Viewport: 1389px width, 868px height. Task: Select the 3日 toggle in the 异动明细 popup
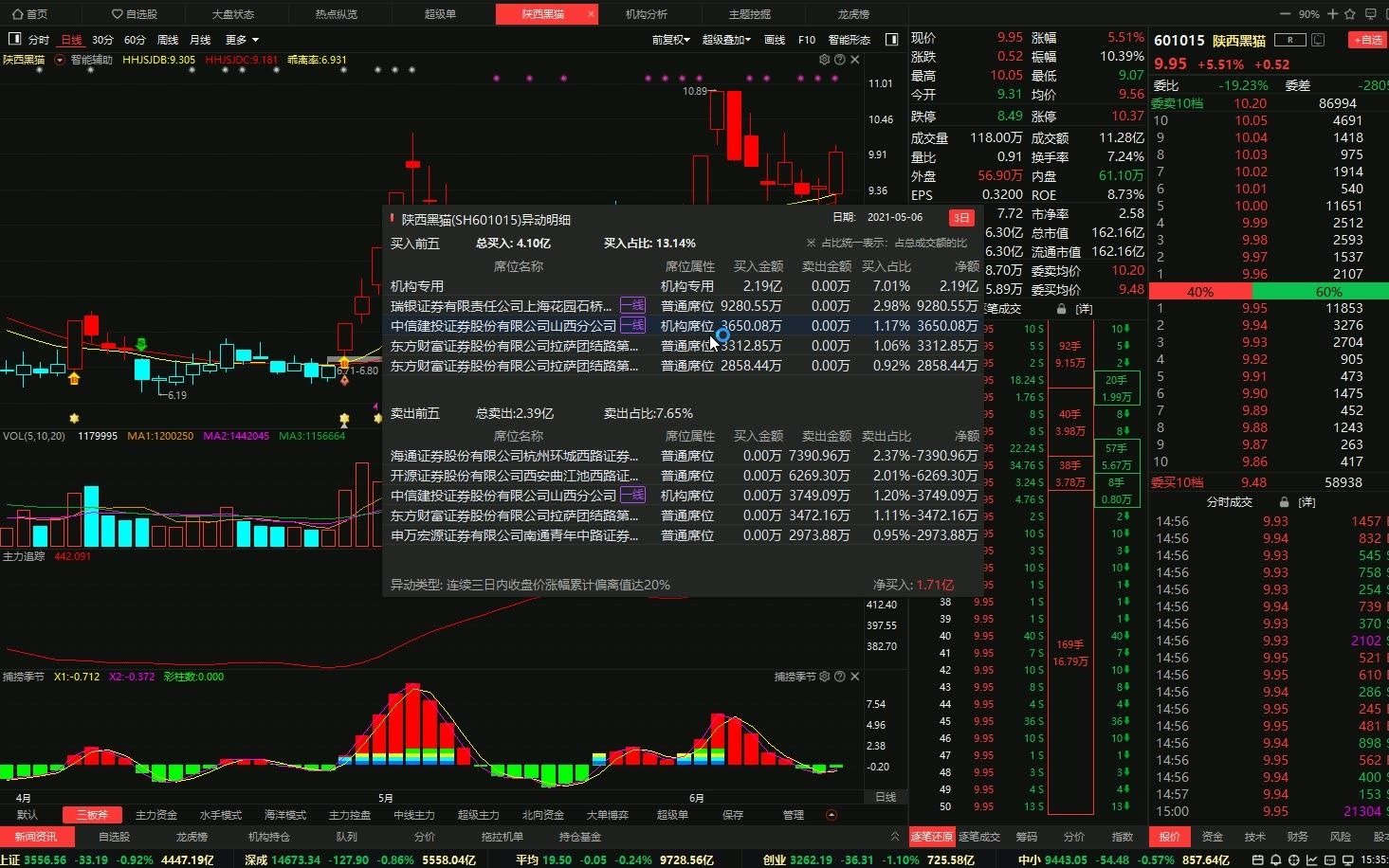point(961,218)
